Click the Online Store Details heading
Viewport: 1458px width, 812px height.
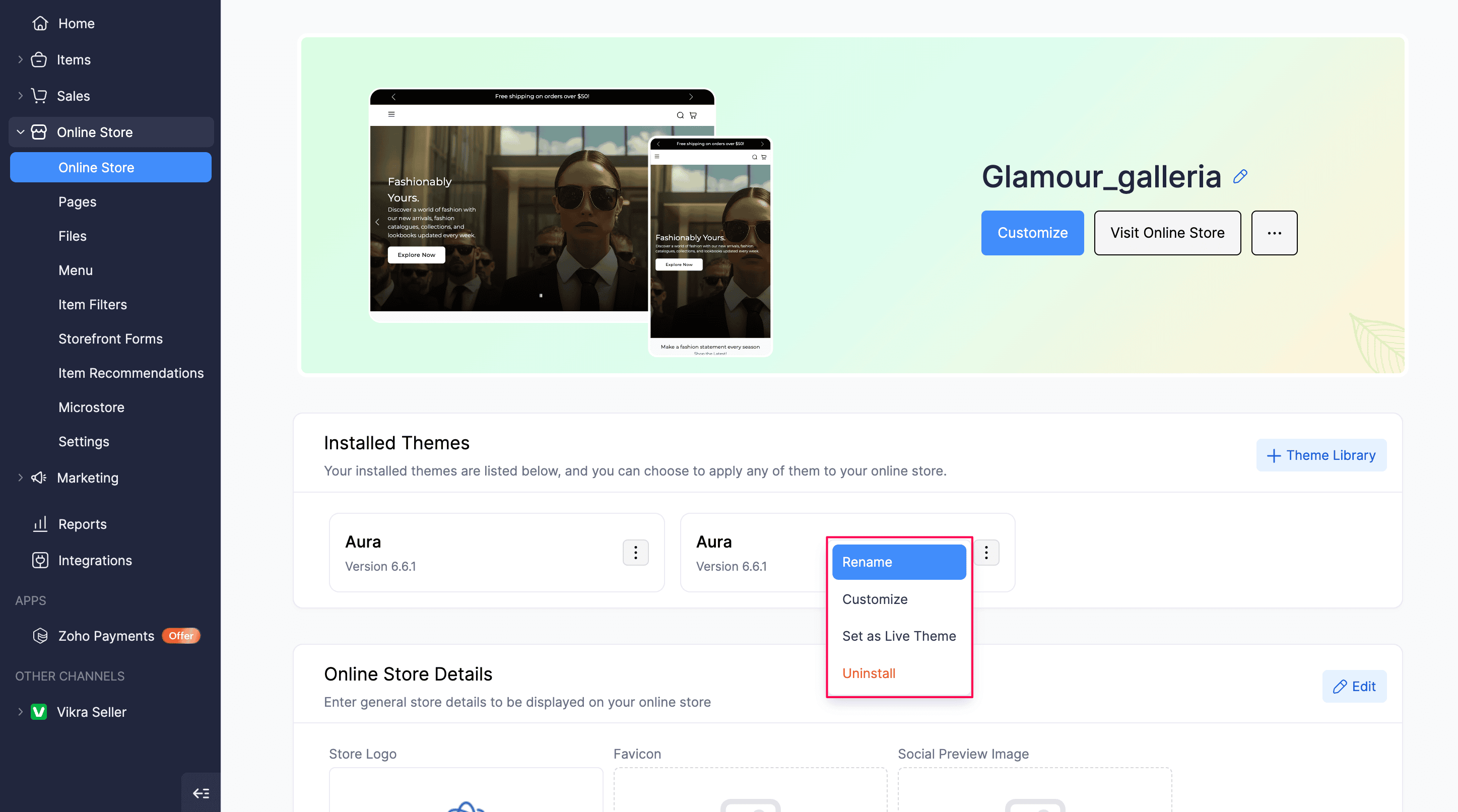[408, 674]
